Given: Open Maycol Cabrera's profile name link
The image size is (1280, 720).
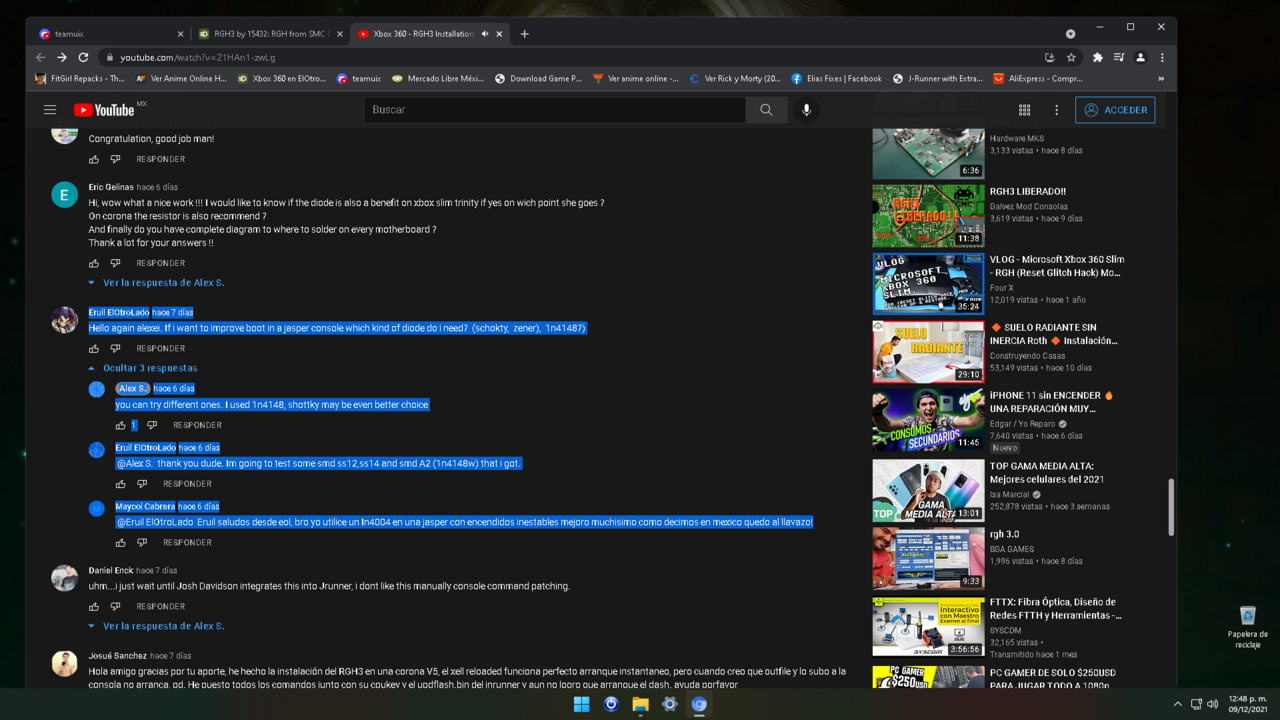Looking at the screenshot, I should tap(145, 507).
